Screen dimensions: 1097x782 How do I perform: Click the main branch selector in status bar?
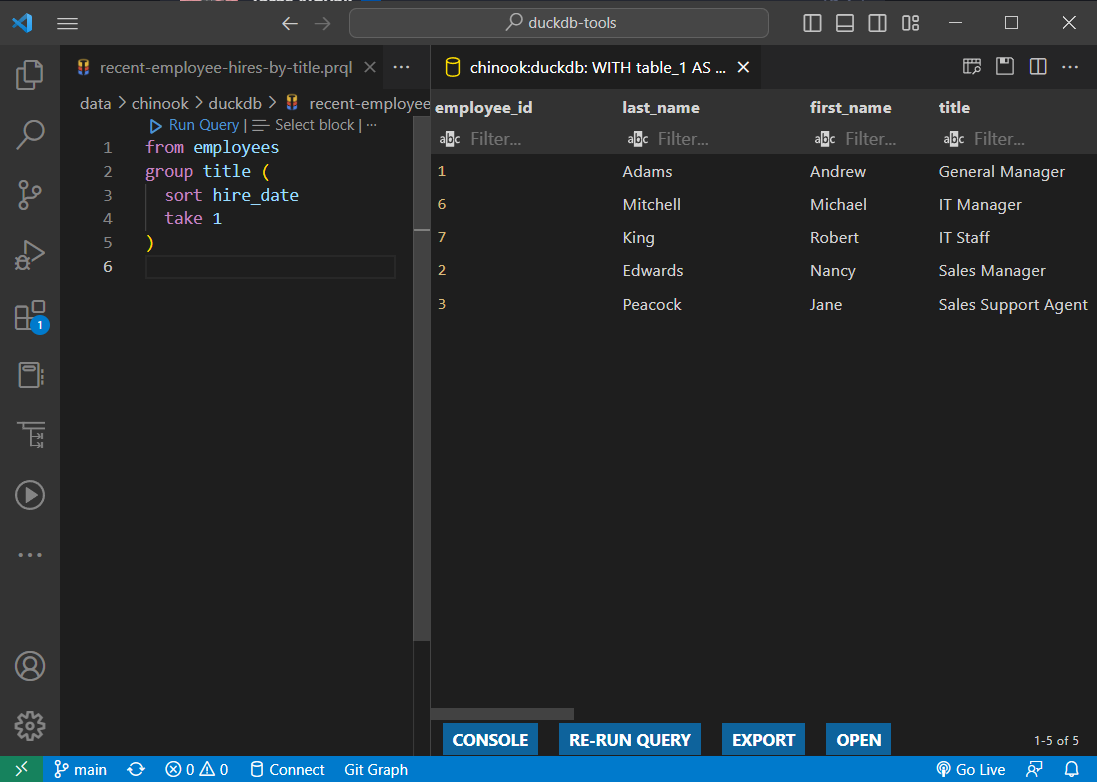click(81, 769)
